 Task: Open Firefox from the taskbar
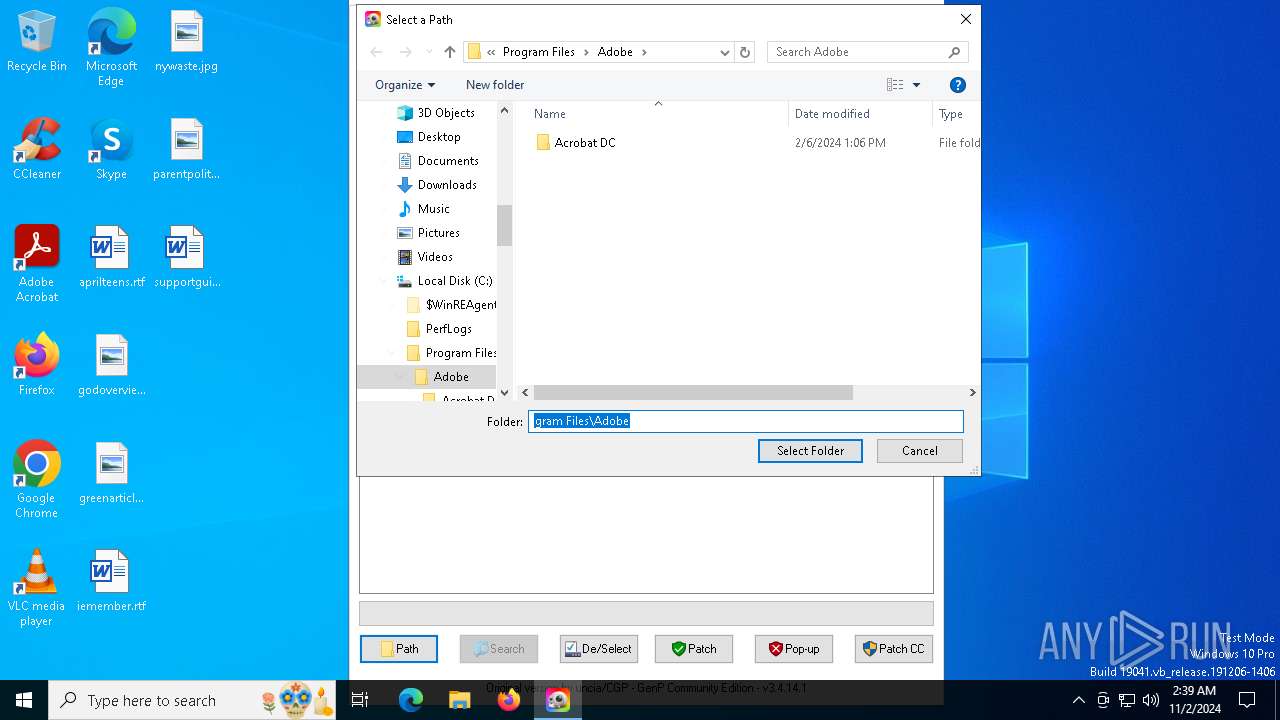tap(509, 700)
